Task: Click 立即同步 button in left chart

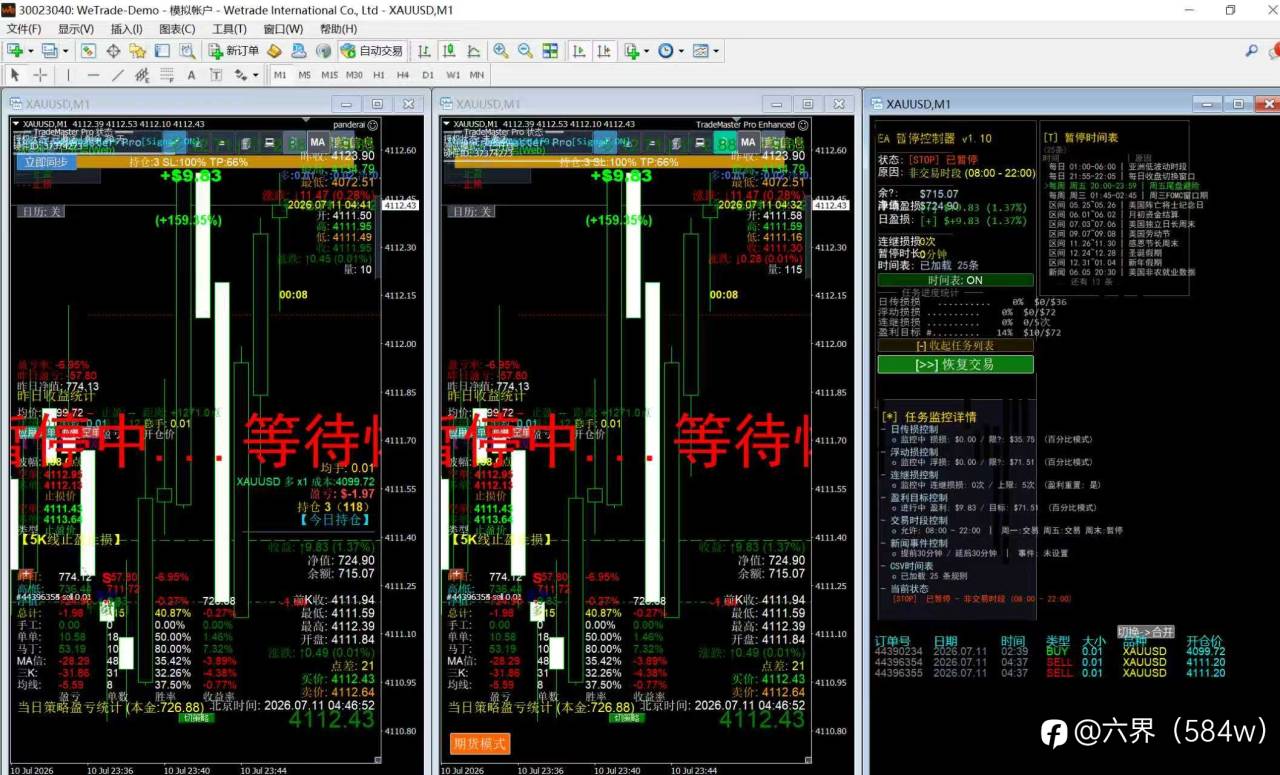Action: click(46, 162)
